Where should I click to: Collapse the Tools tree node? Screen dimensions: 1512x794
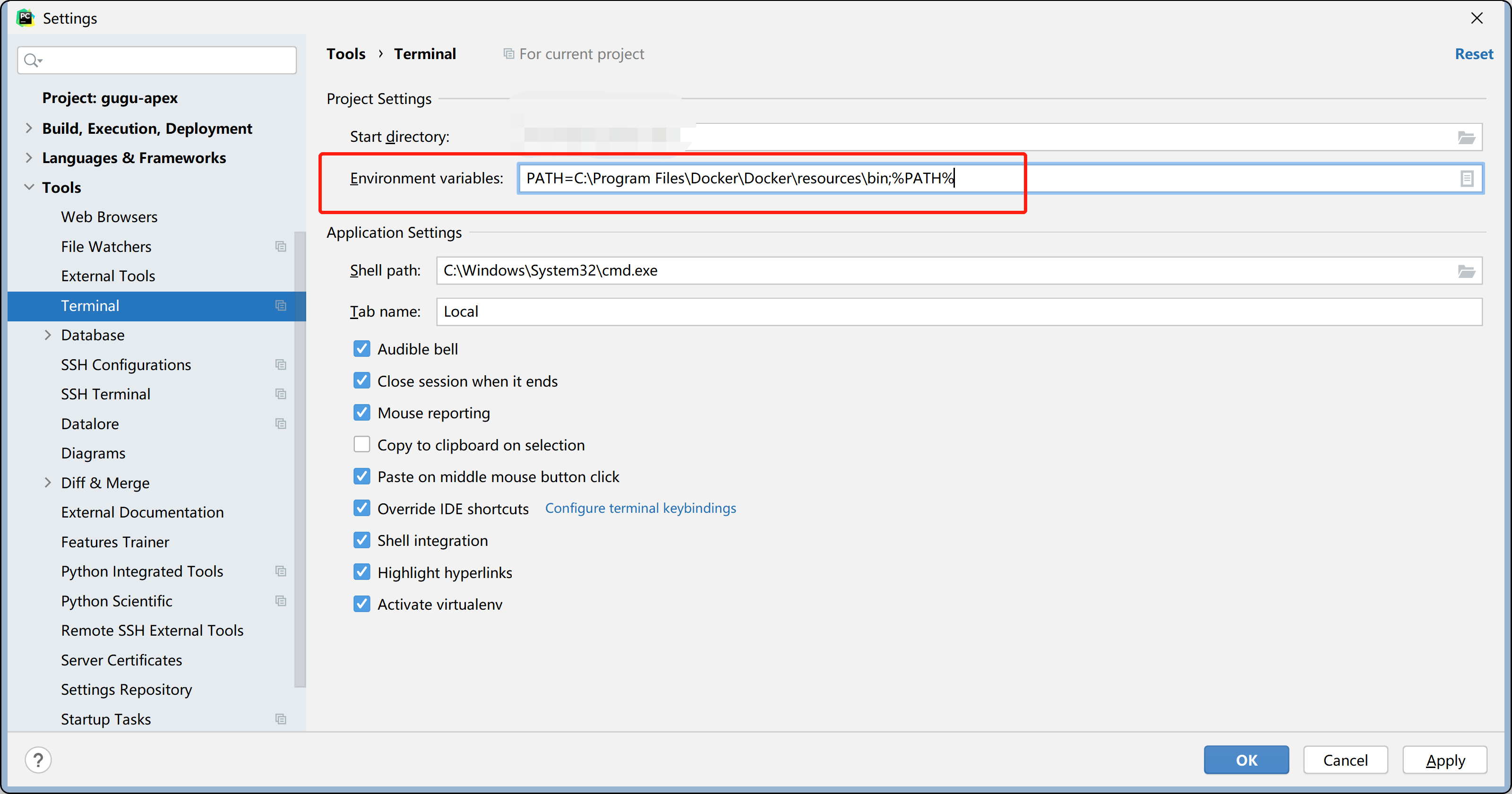coord(29,187)
